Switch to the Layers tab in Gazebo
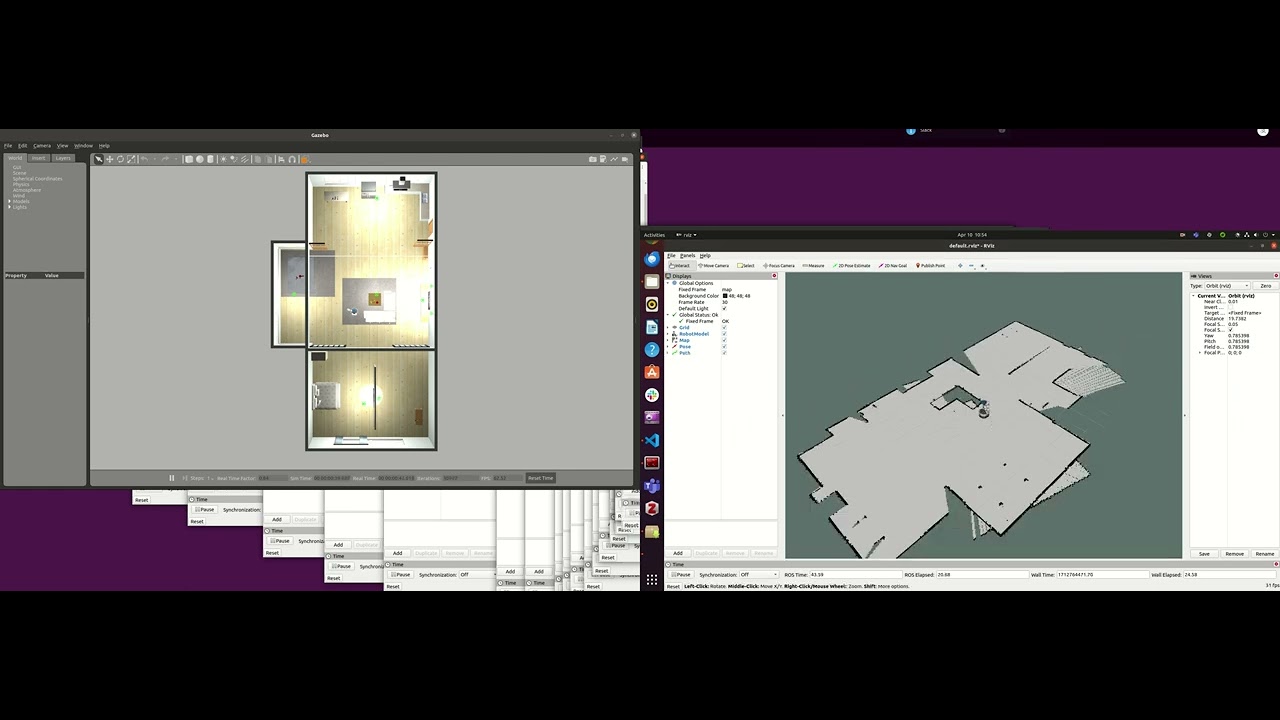1280x720 pixels. coord(63,158)
